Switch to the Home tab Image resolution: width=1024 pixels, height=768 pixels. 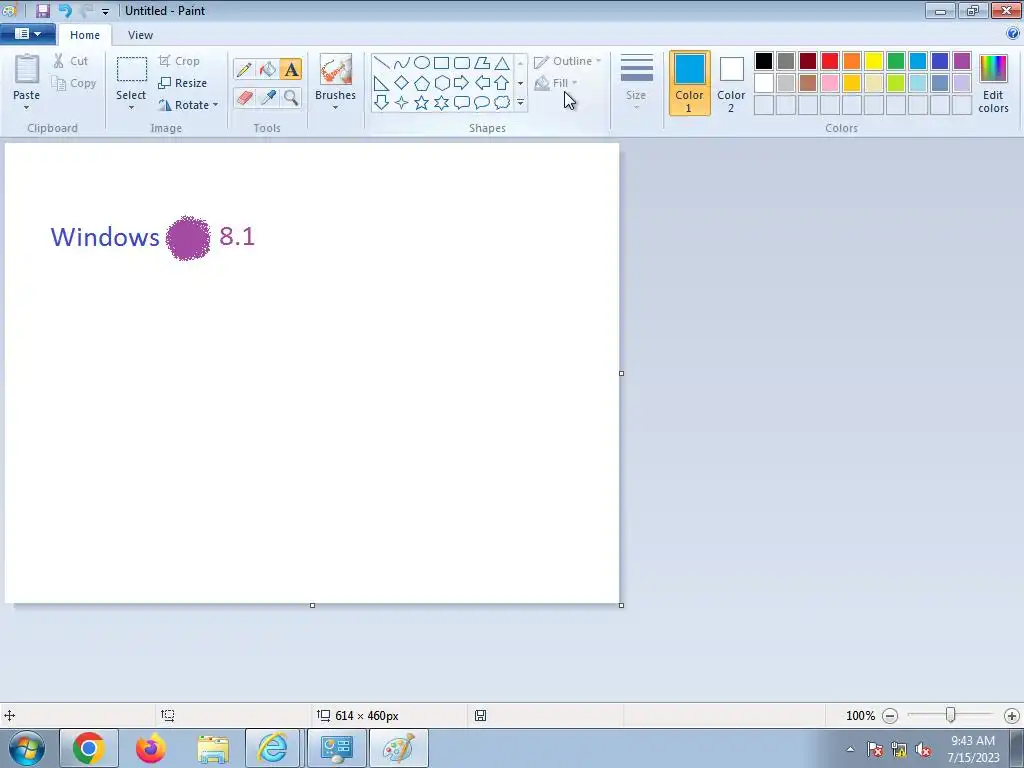85,35
